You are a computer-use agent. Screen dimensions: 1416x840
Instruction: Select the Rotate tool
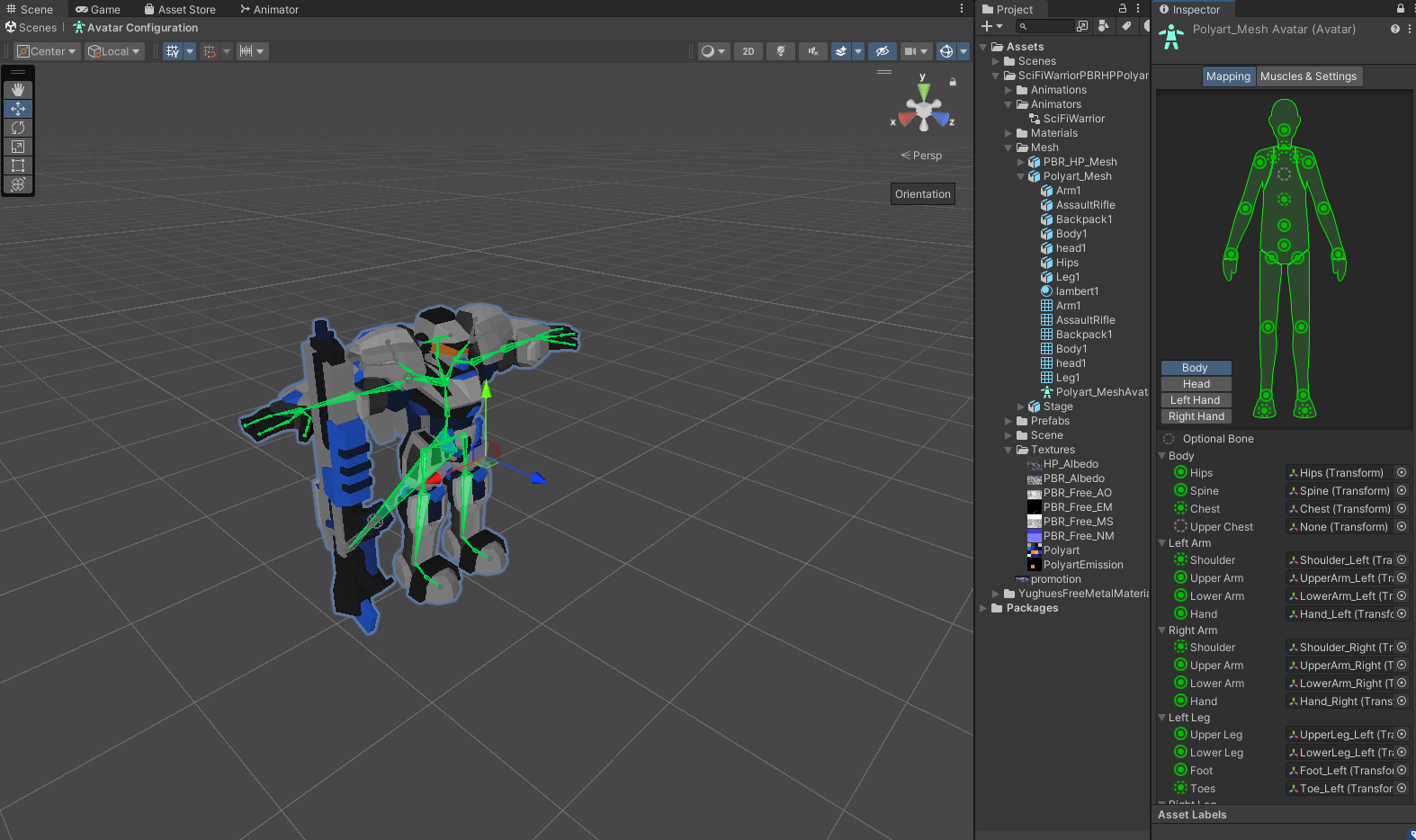click(x=18, y=128)
